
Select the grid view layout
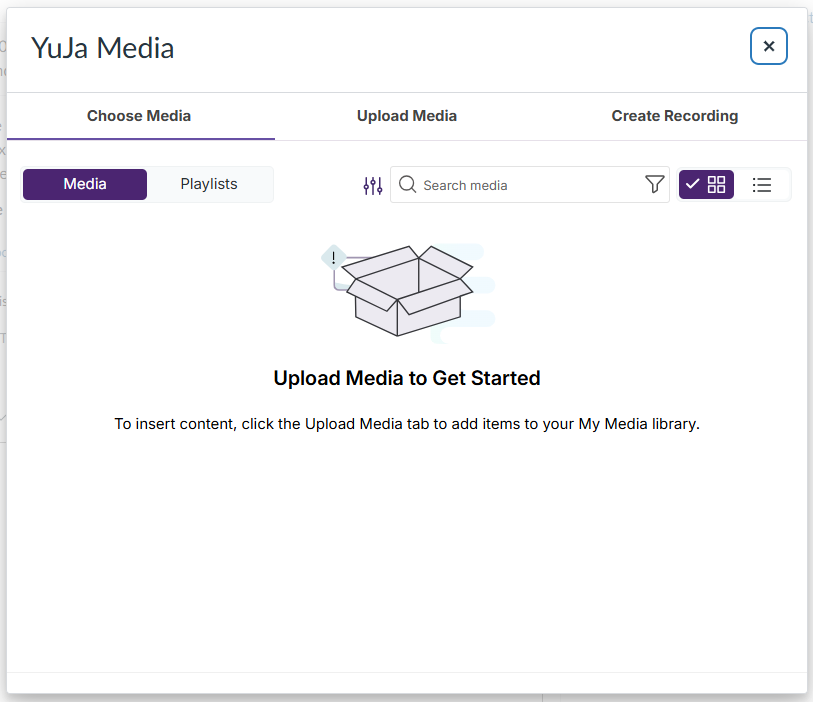pyautogui.click(x=706, y=184)
